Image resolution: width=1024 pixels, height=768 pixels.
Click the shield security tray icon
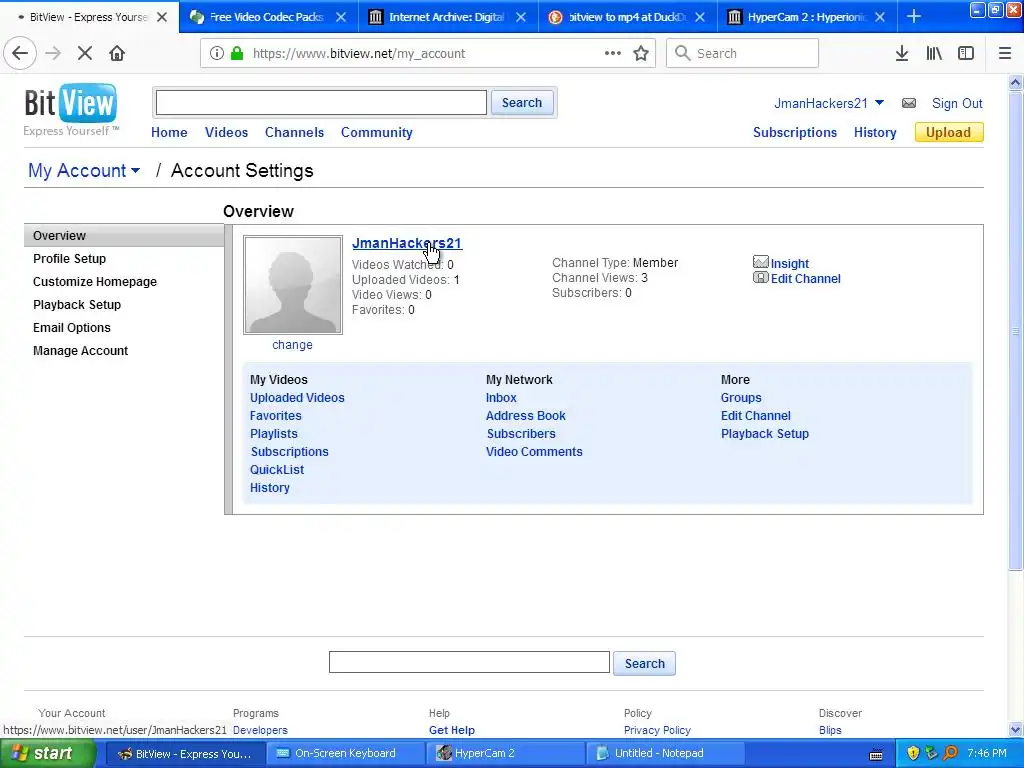tap(913, 753)
